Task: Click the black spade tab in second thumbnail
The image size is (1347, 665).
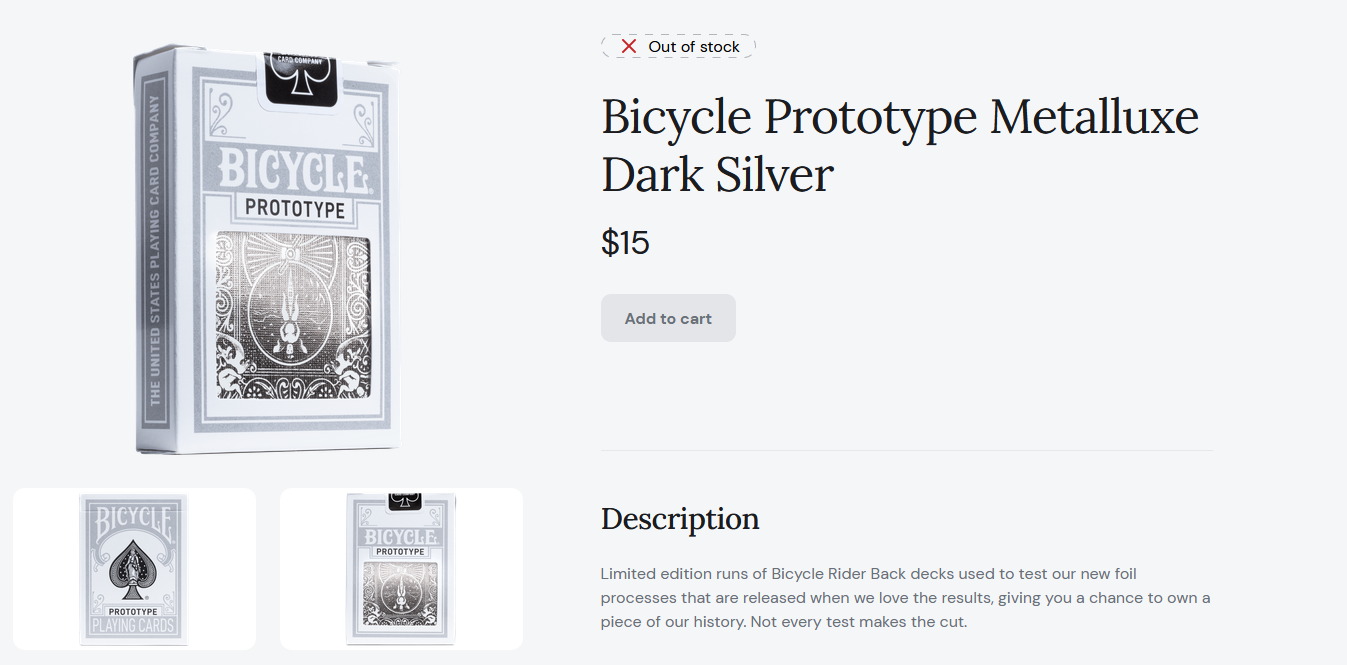Action: pyautogui.click(x=403, y=501)
